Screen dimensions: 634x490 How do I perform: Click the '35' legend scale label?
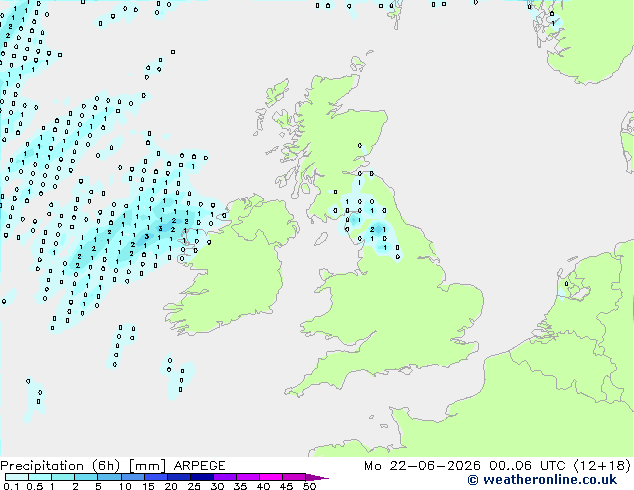click(240, 486)
